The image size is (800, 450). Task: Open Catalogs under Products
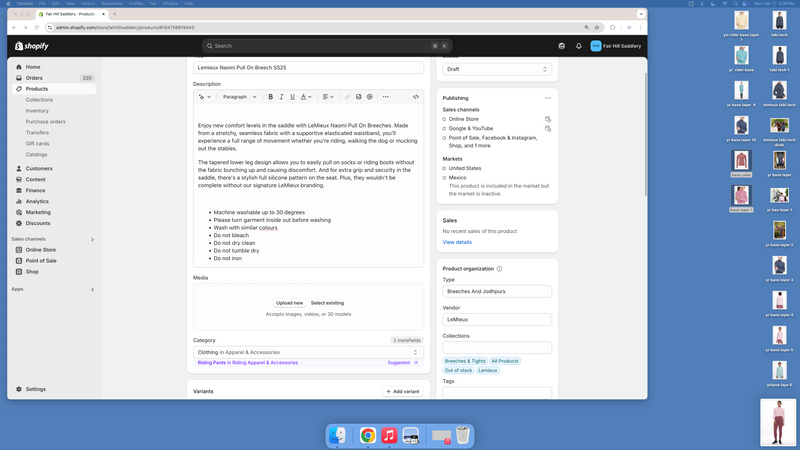(36, 155)
